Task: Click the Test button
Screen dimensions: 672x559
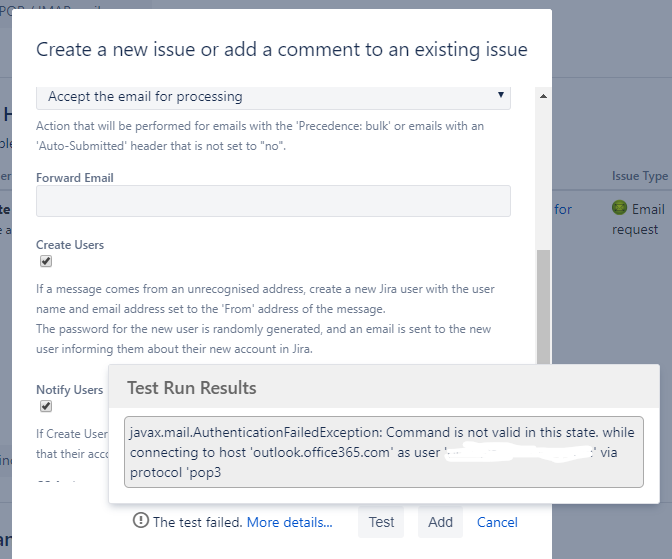Action: pos(381,522)
